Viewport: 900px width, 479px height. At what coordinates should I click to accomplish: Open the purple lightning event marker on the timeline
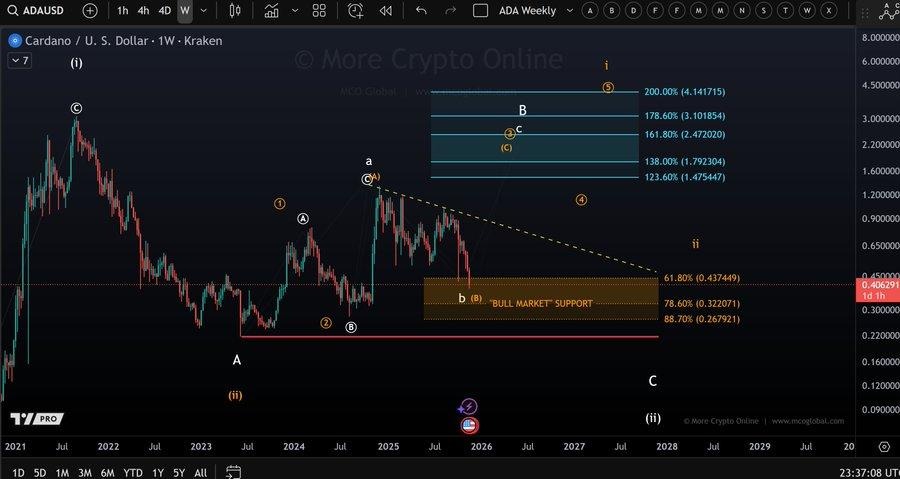(469, 407)
